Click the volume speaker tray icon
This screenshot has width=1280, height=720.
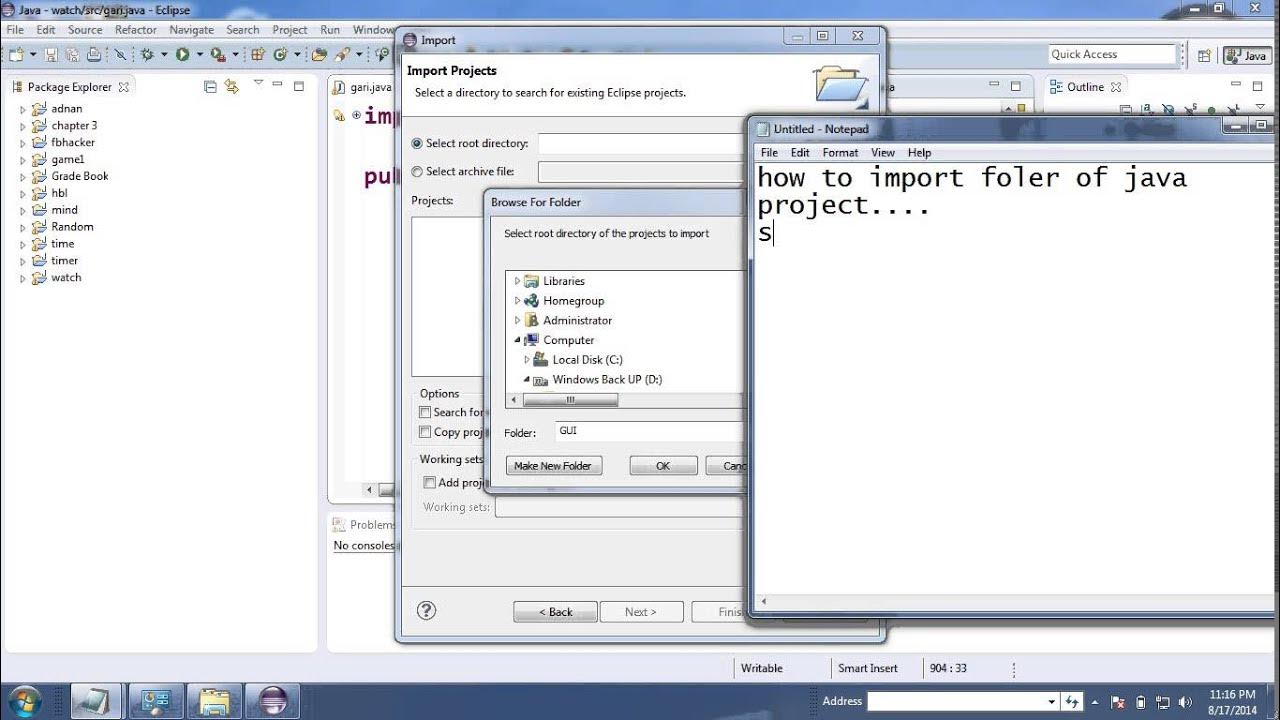click(x=1185, y=702)
